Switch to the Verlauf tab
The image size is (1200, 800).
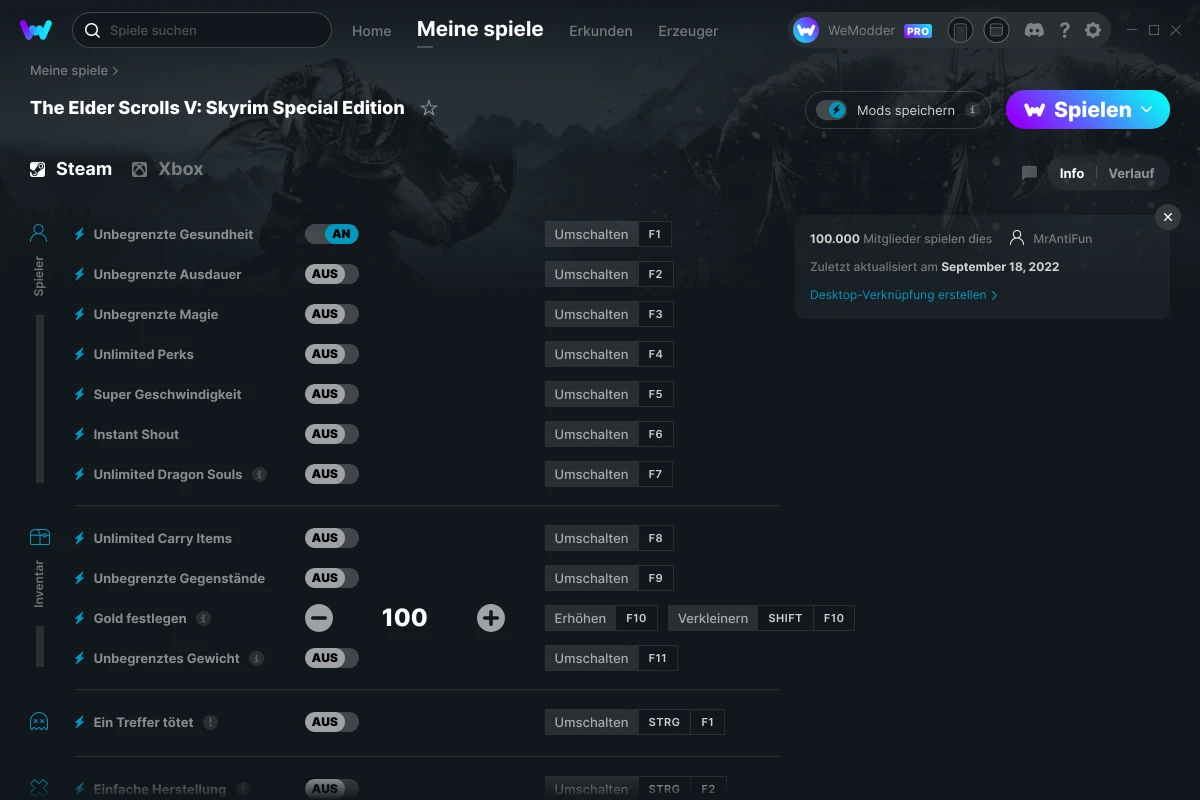click(1131, 173)
